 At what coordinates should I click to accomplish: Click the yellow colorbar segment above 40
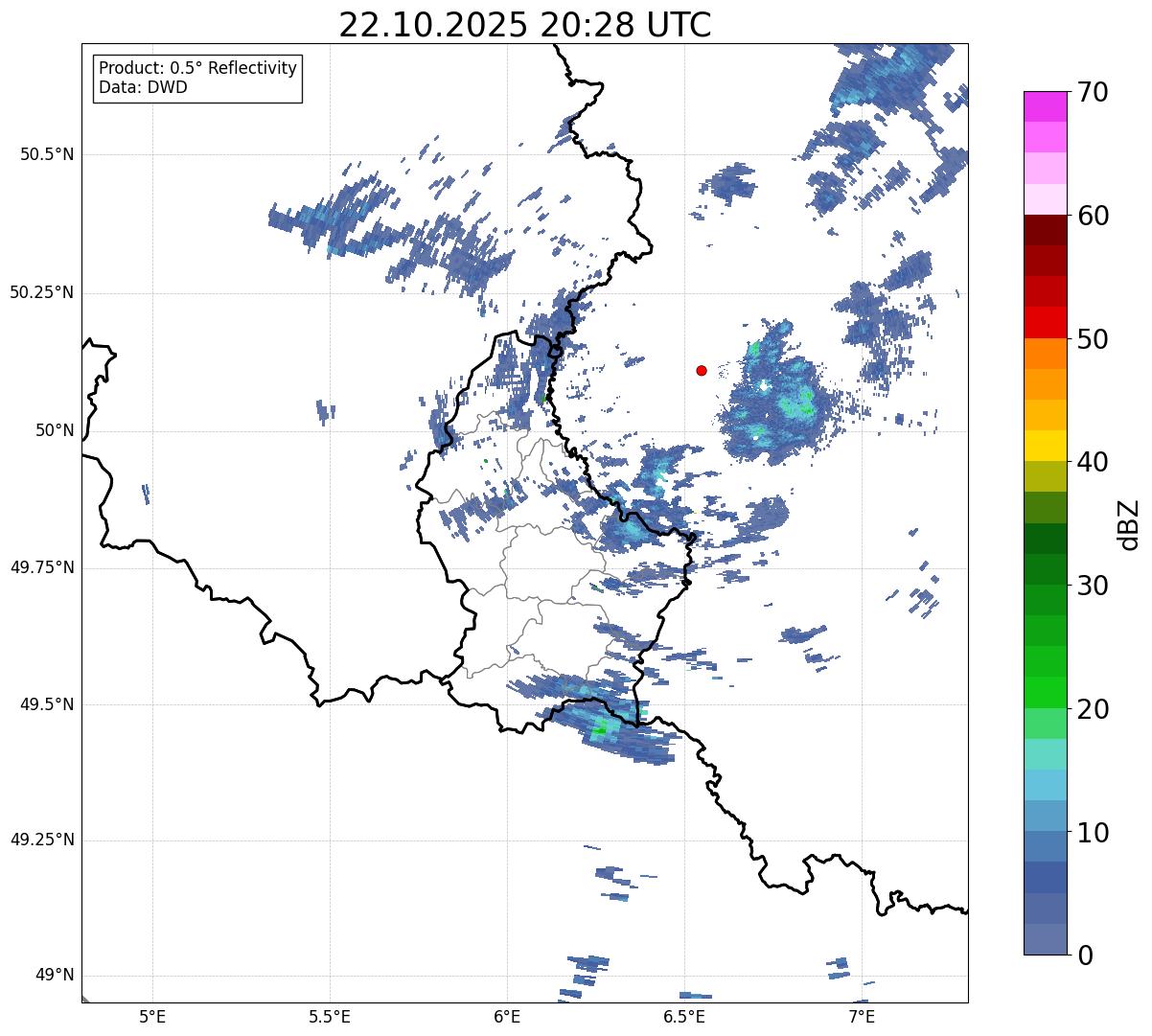(1046, 446)
